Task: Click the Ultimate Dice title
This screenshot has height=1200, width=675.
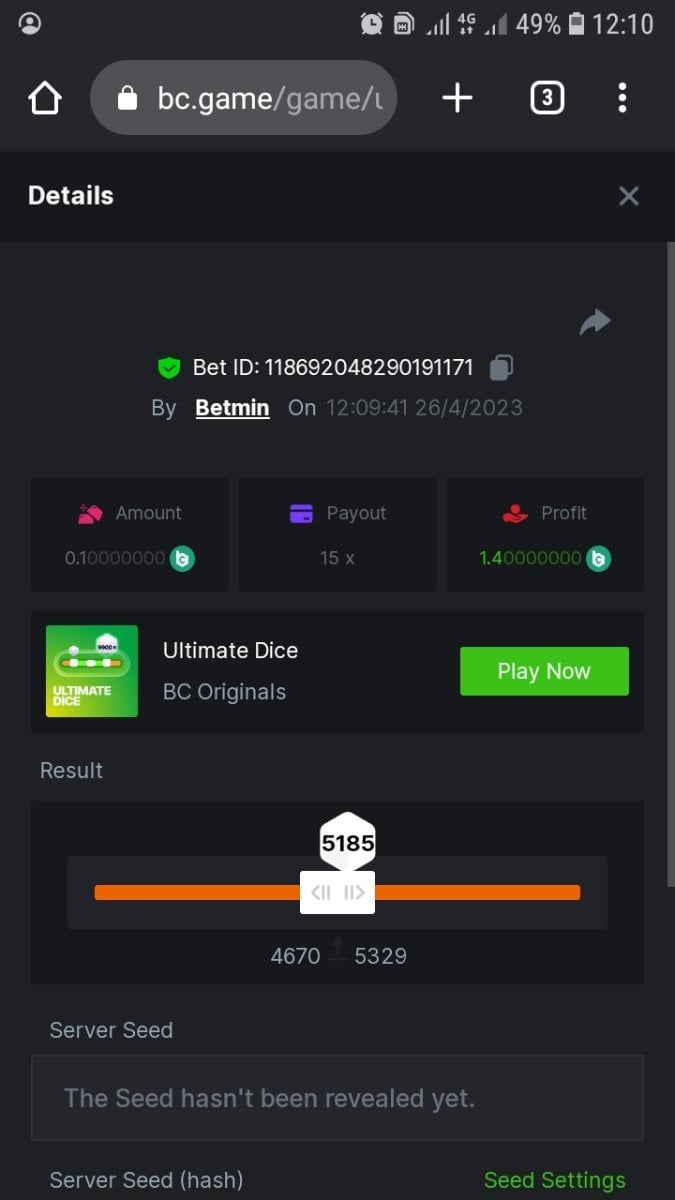Action: click(x=230, y=650)
